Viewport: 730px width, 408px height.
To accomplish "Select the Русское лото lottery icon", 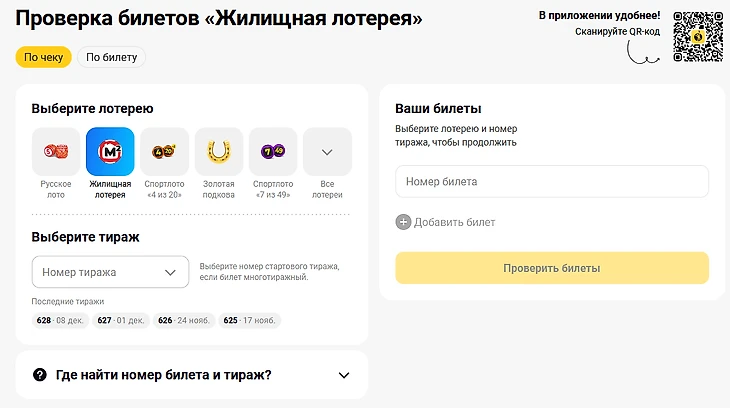I will pyautogui.click(x=56, y=152).
